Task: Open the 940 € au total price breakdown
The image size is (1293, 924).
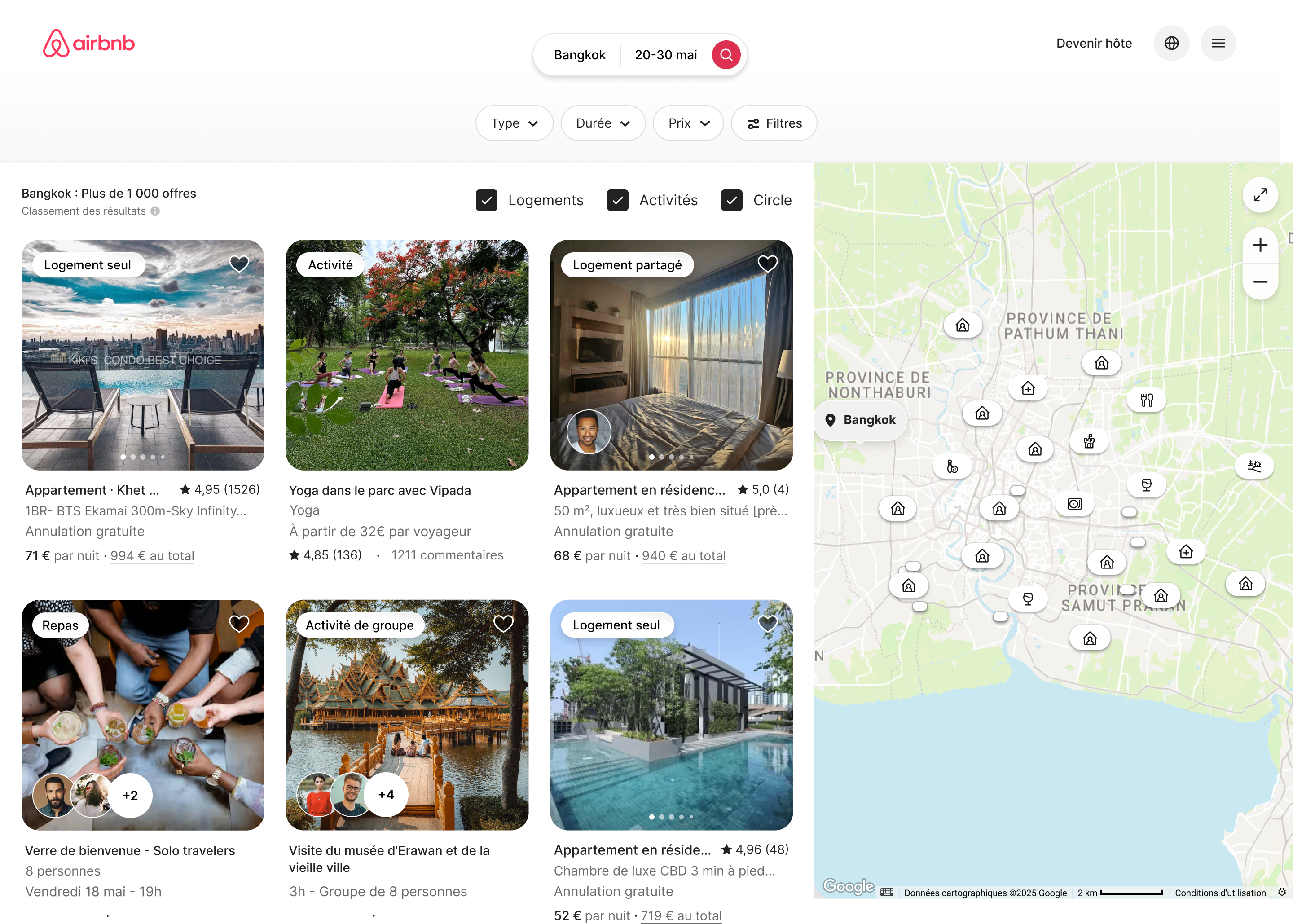Action: pos(684,556)
